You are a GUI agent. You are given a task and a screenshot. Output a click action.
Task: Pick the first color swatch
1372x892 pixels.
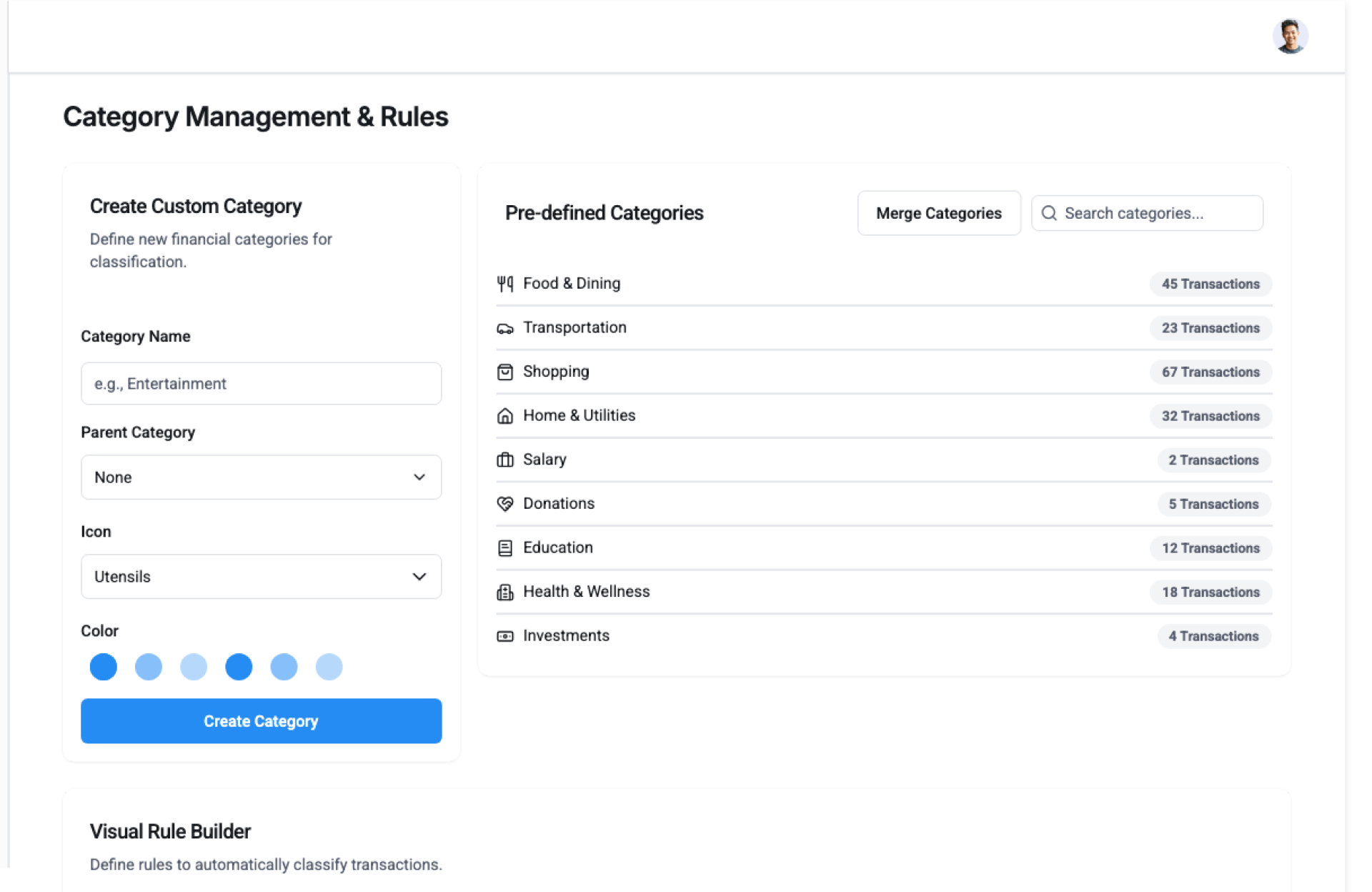(x=104, y=667)
